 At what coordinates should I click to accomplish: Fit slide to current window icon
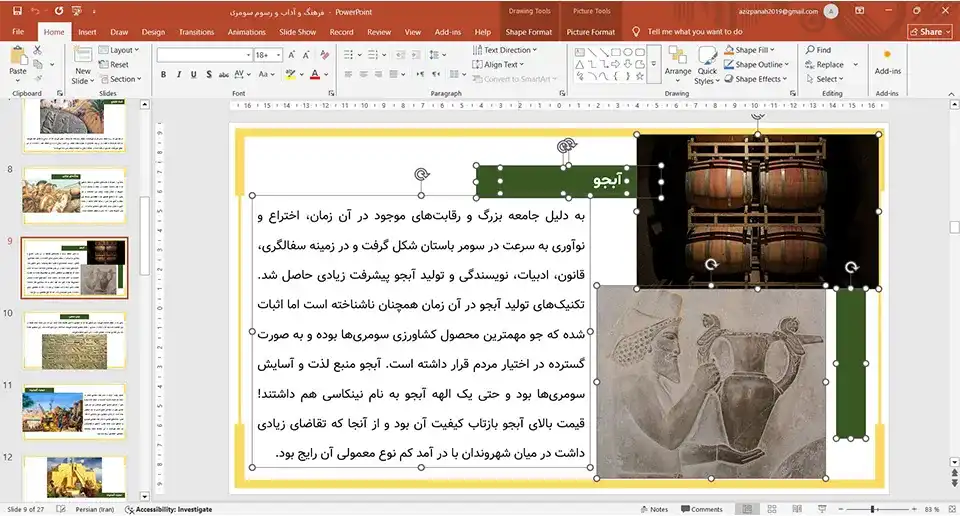coord(951,509)
